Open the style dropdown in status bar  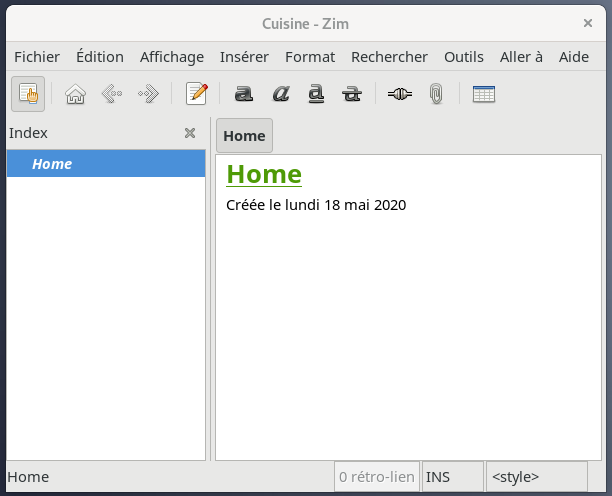pos(536,477)
